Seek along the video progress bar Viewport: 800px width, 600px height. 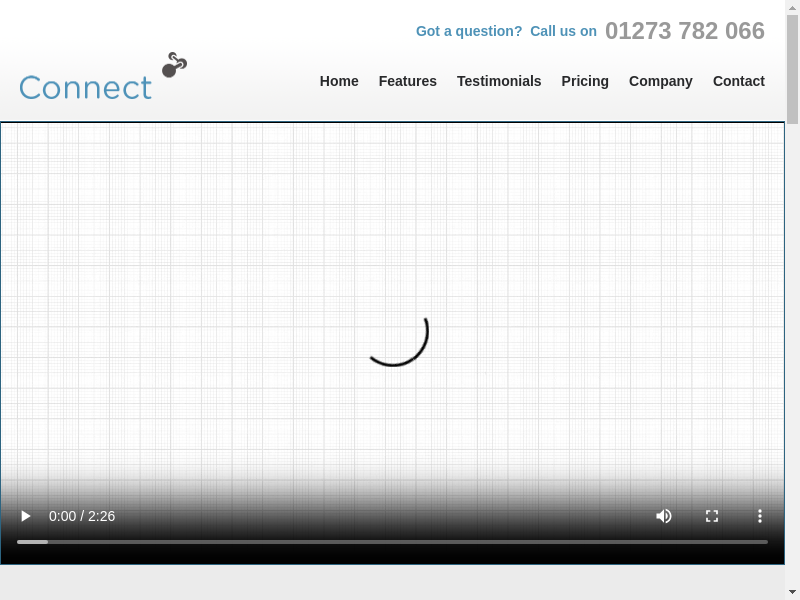[x=392, y=542]
